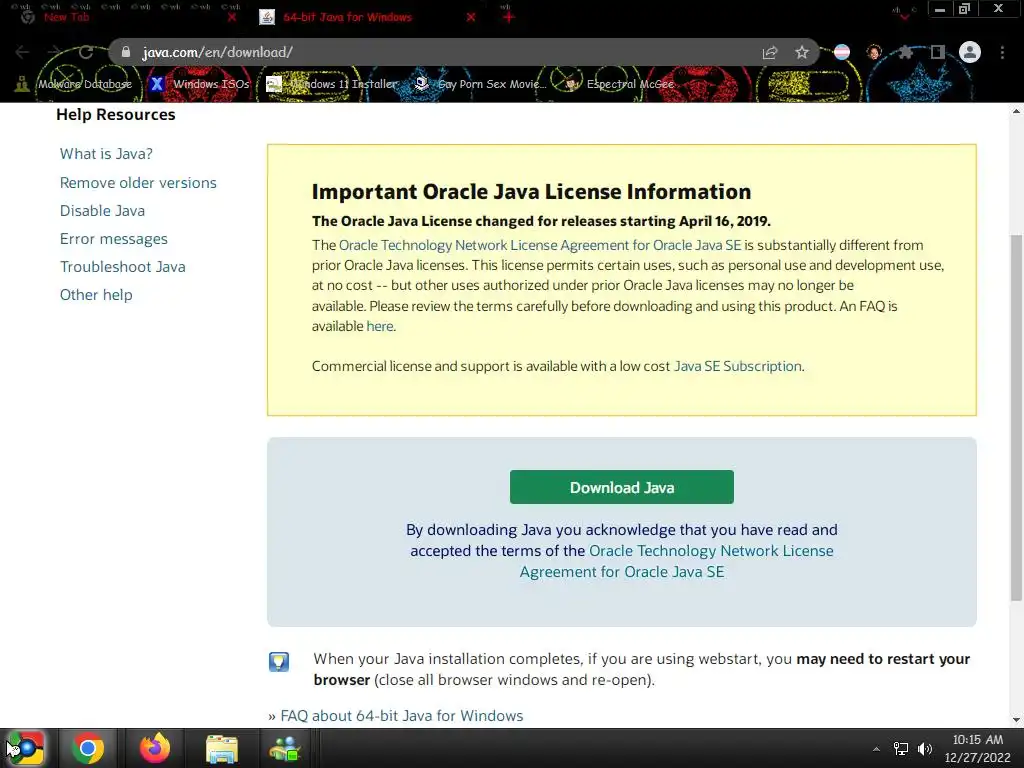Open the Malware Database bookmark
This screenshot has height=768, width=1024.
(x=74, y=84)
